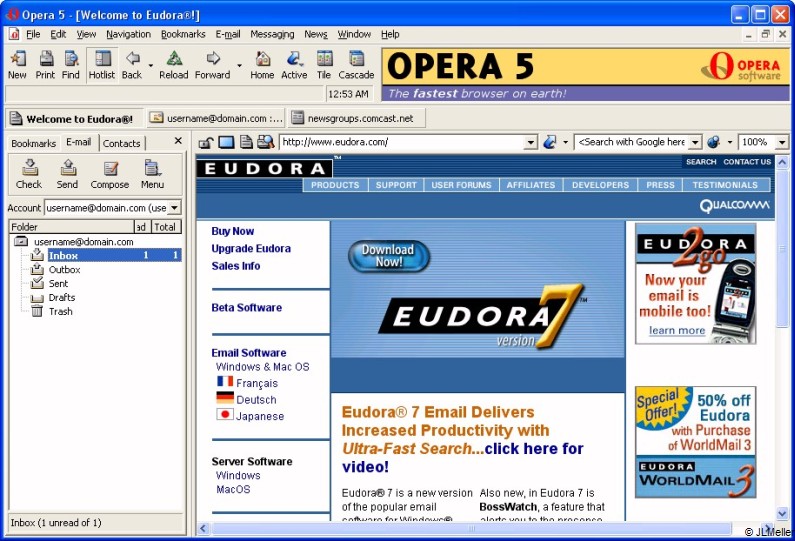Switch to the Contacts tab in Hotlist
This screenshot has width=795, height=541.
point(122,143)
